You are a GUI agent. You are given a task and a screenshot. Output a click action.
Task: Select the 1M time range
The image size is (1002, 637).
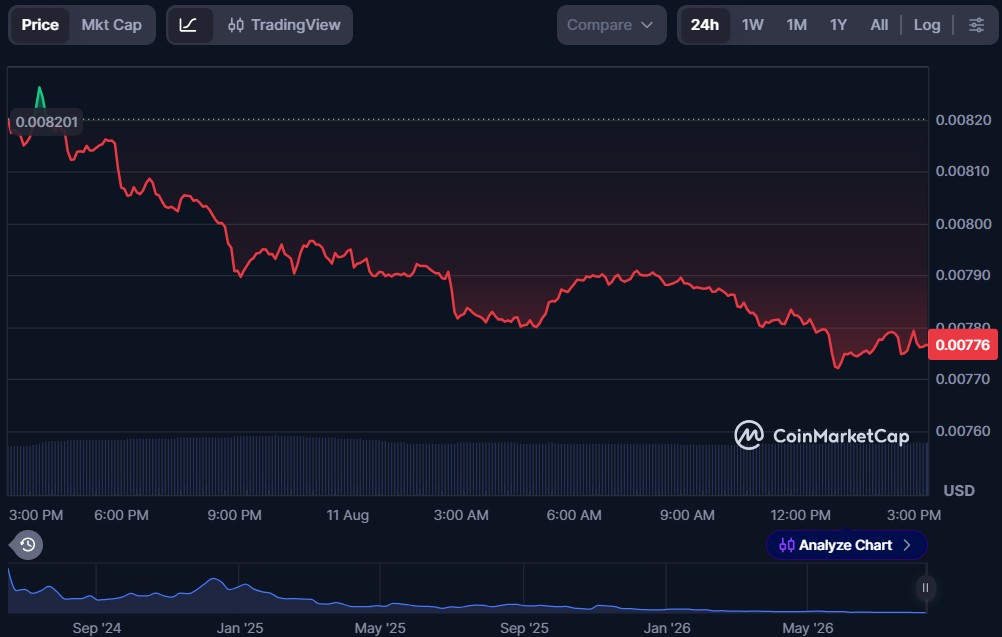[796, 25]
